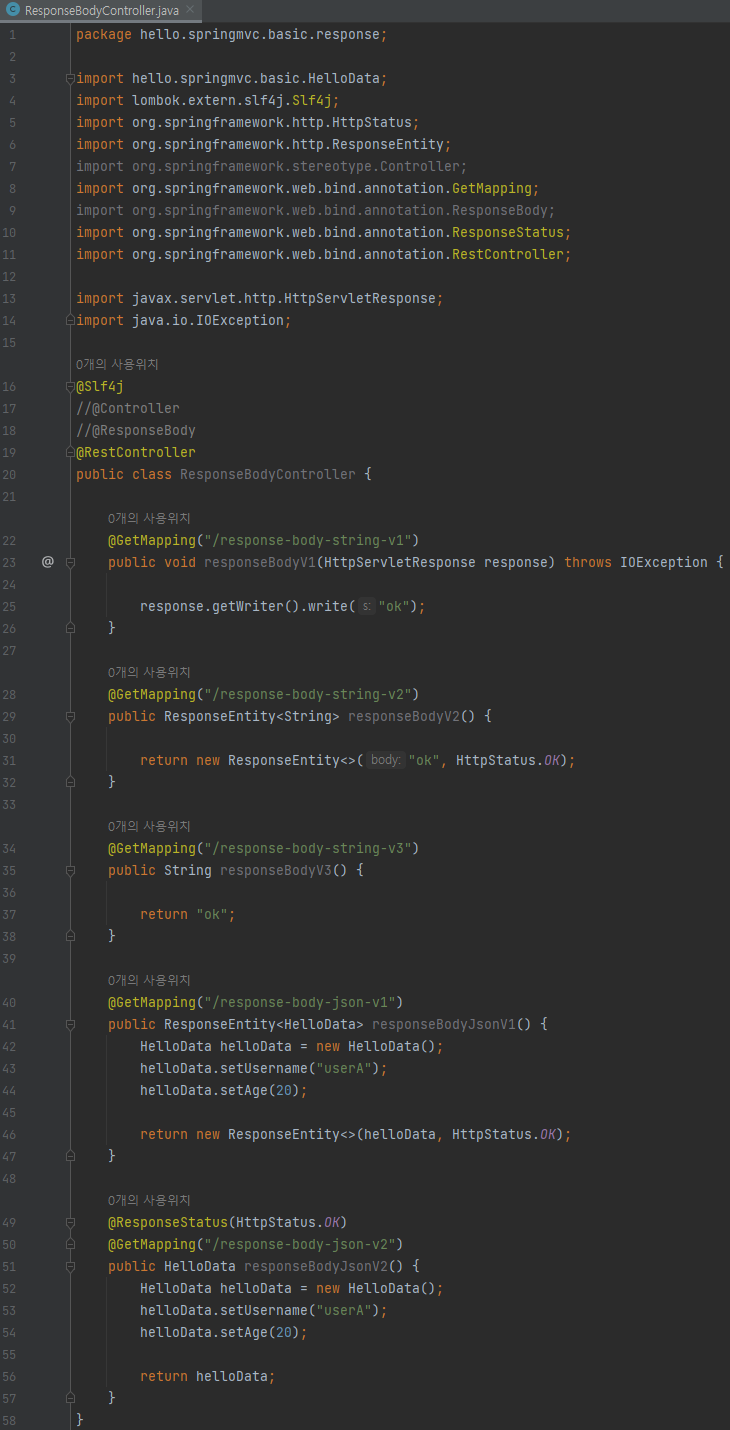Click line number 20 in the gutter
730x1430 pixels.
pyautogui.click(x=10, y=474)
